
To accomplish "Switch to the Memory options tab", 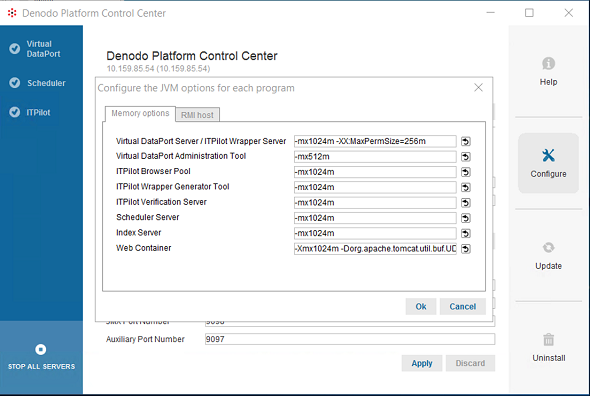I will (140, 113).
